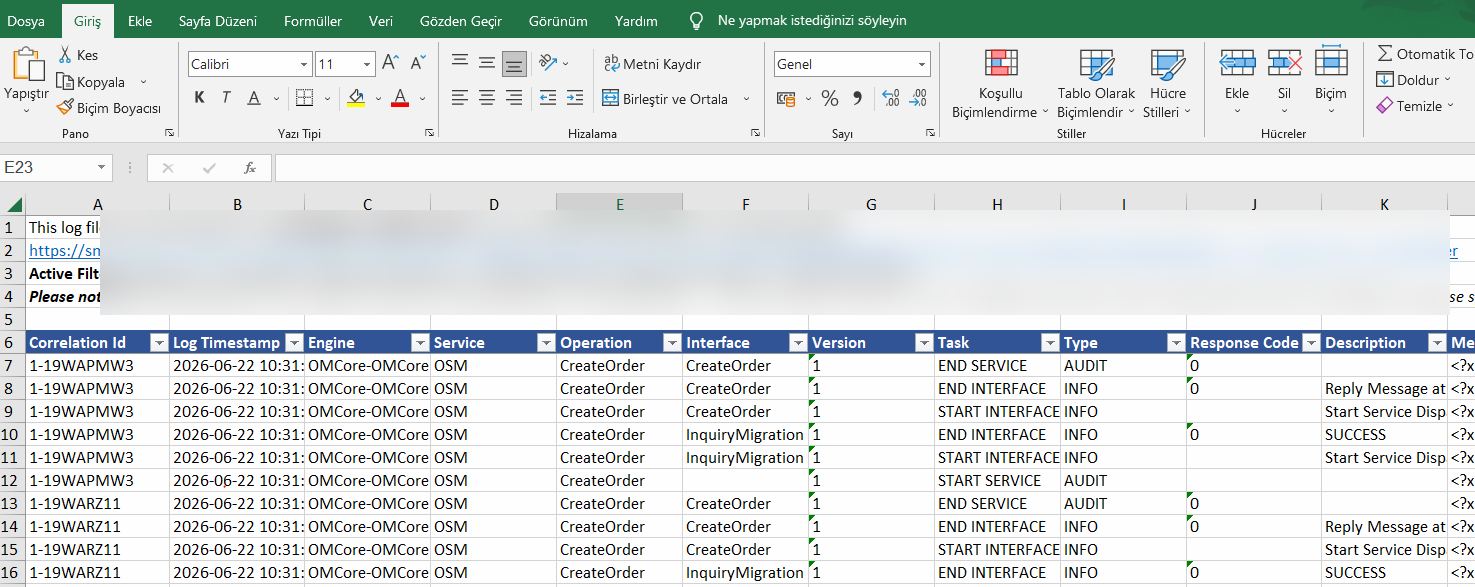Screen dimensions: 1475x587
Task: Decrease indent
Action: (x=548, y=98)
